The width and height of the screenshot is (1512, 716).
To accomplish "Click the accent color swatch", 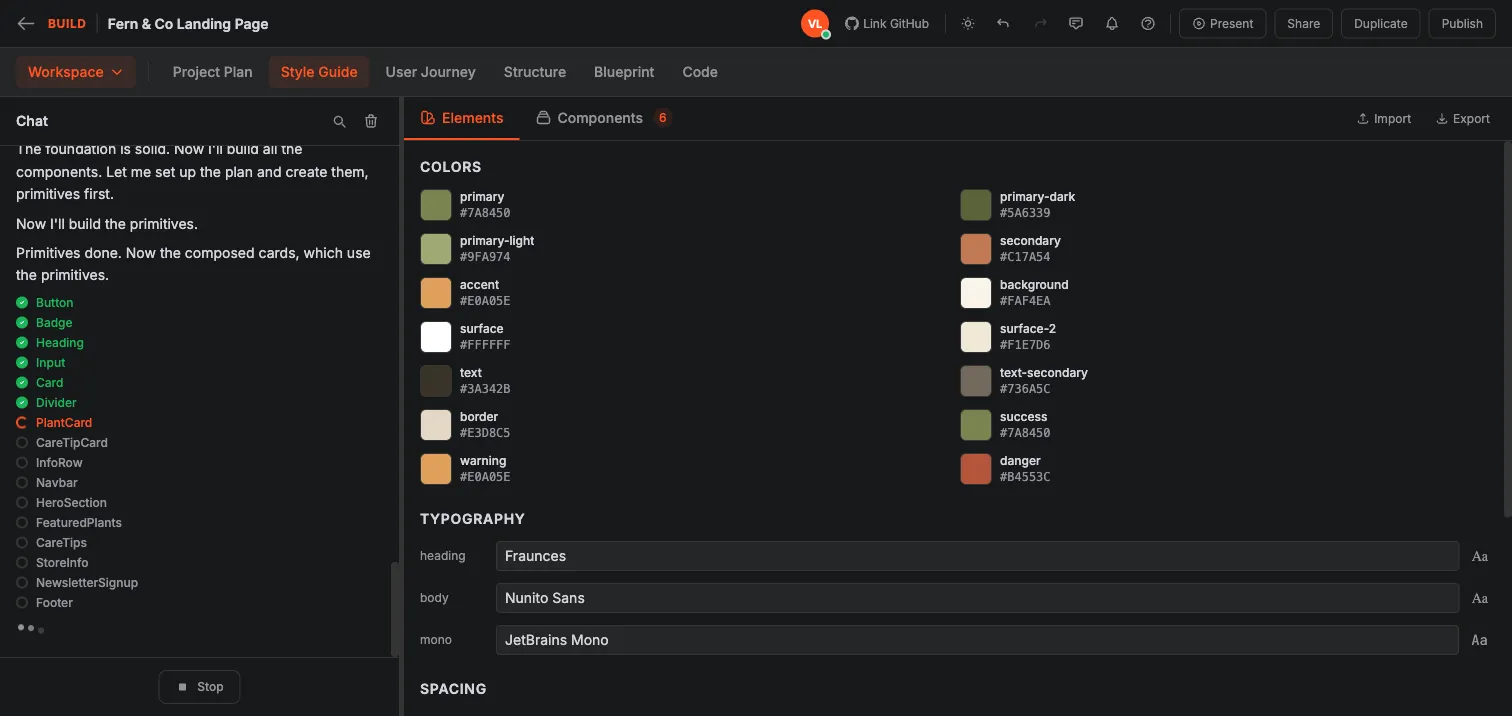I will point(436,293).
